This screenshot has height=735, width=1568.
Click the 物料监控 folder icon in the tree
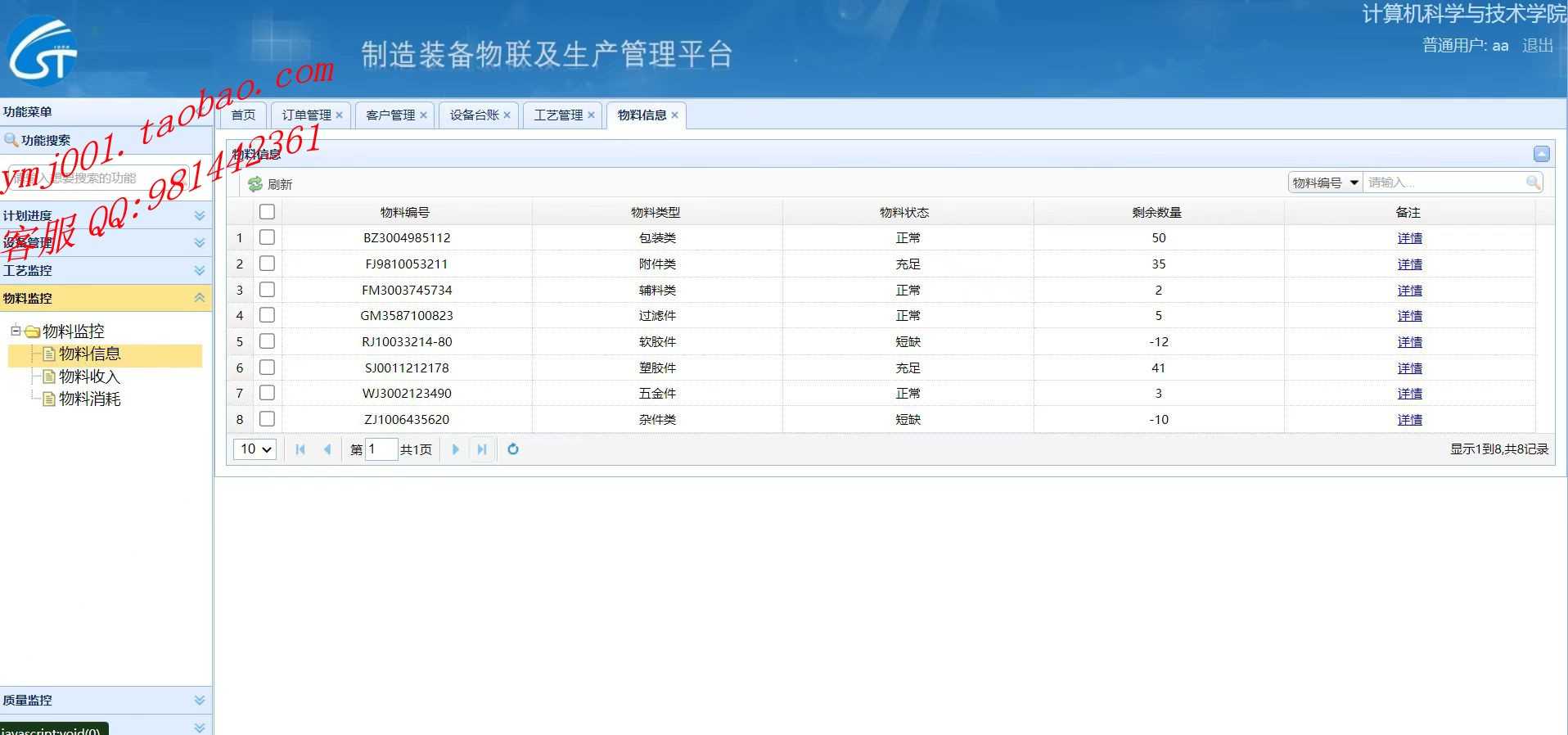click(33, 331)
